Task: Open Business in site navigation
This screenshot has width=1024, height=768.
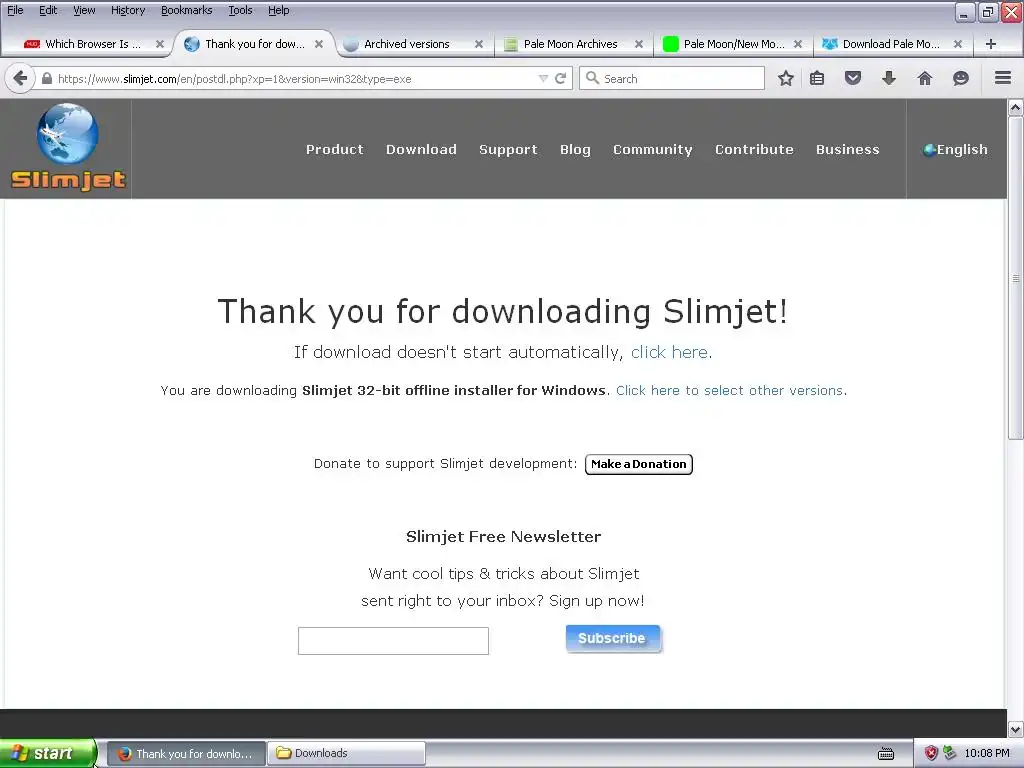Action: (x=848, y=150)
